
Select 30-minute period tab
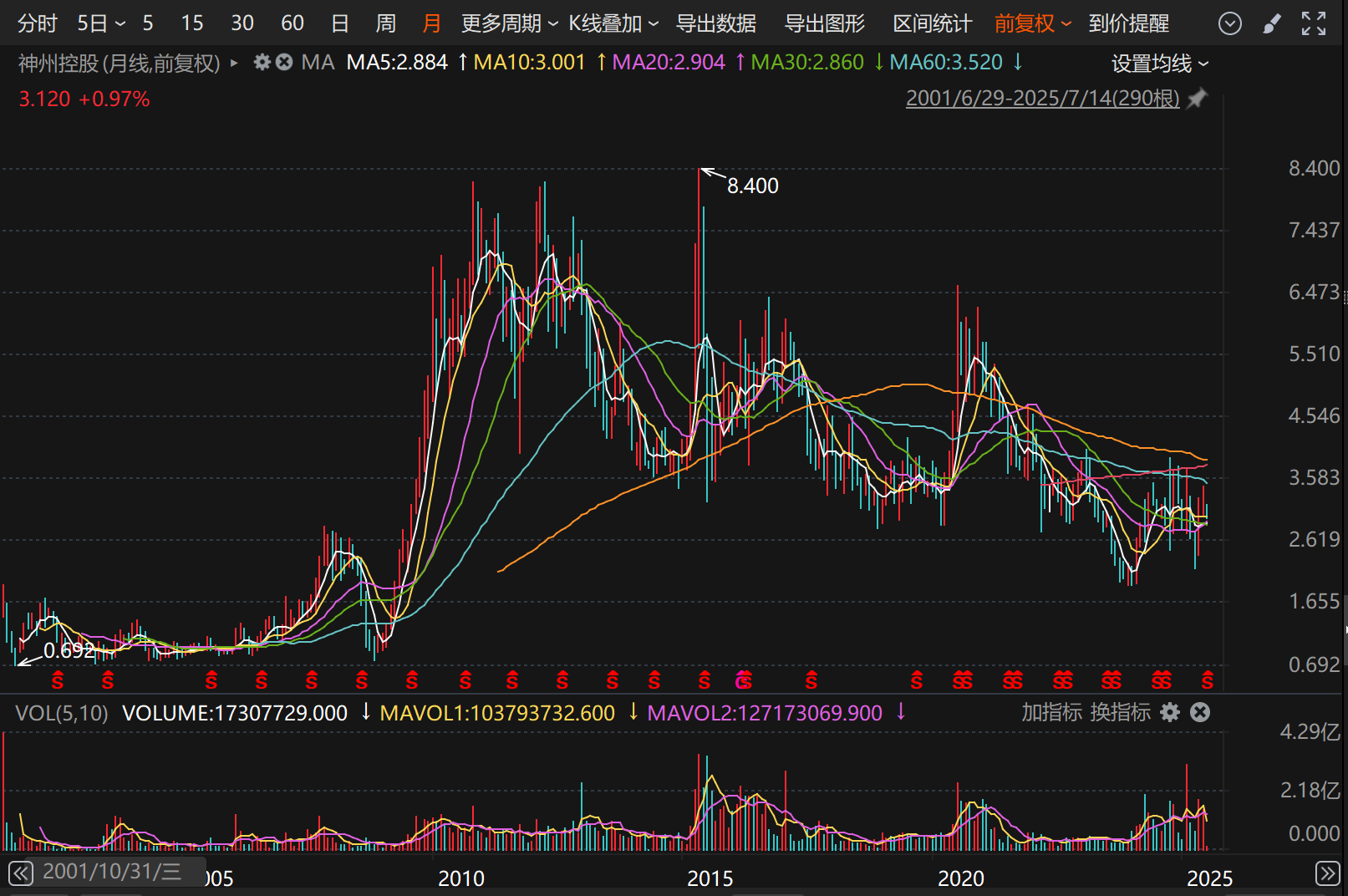[x=242, y=23]
